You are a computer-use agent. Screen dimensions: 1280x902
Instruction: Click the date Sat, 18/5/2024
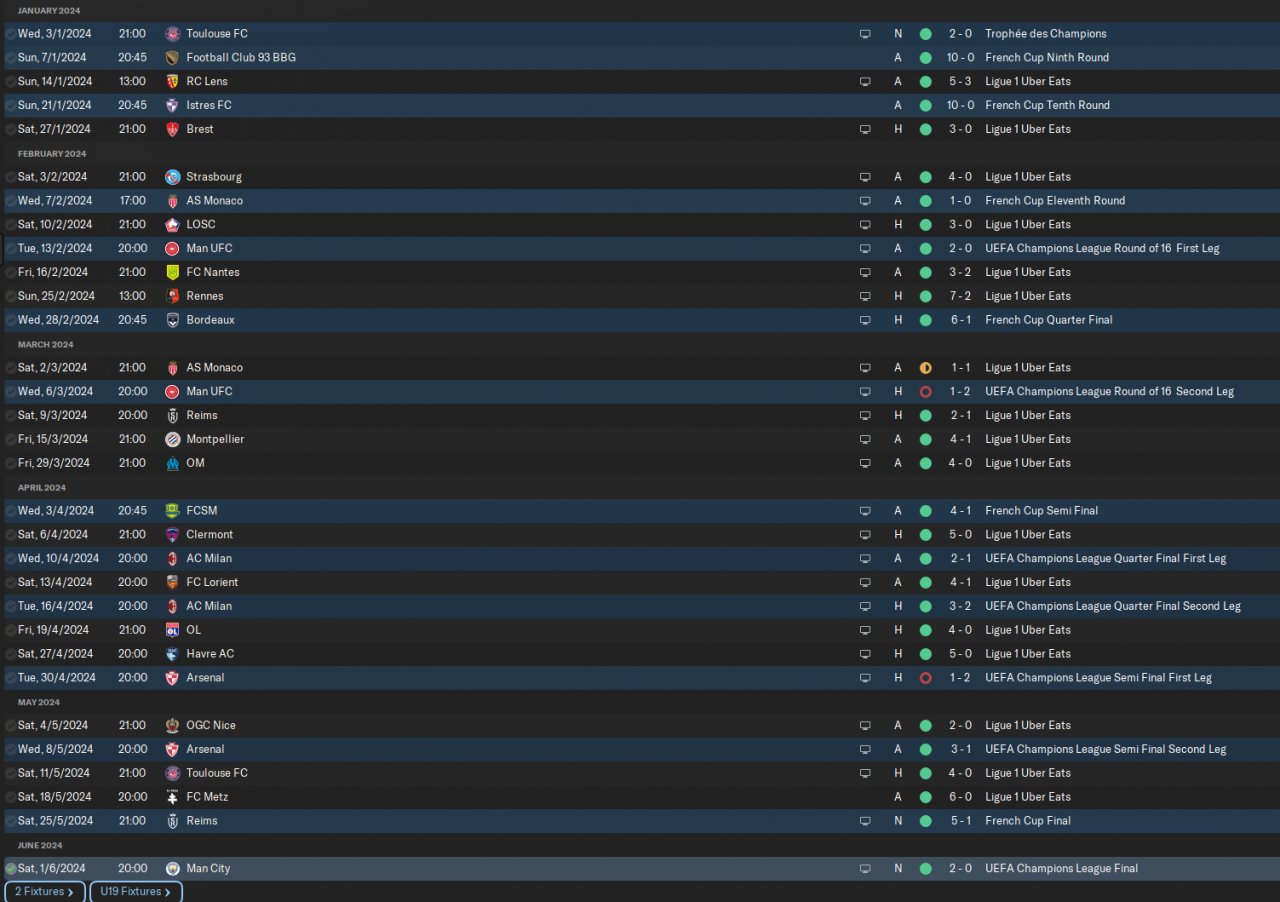point(54,797)
